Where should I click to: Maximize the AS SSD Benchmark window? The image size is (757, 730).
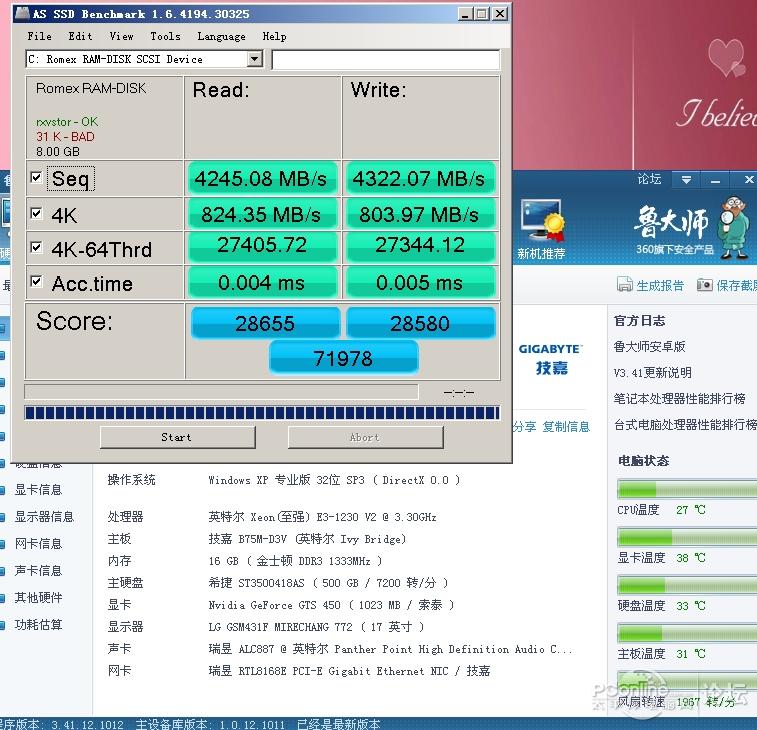click(481, 14)
